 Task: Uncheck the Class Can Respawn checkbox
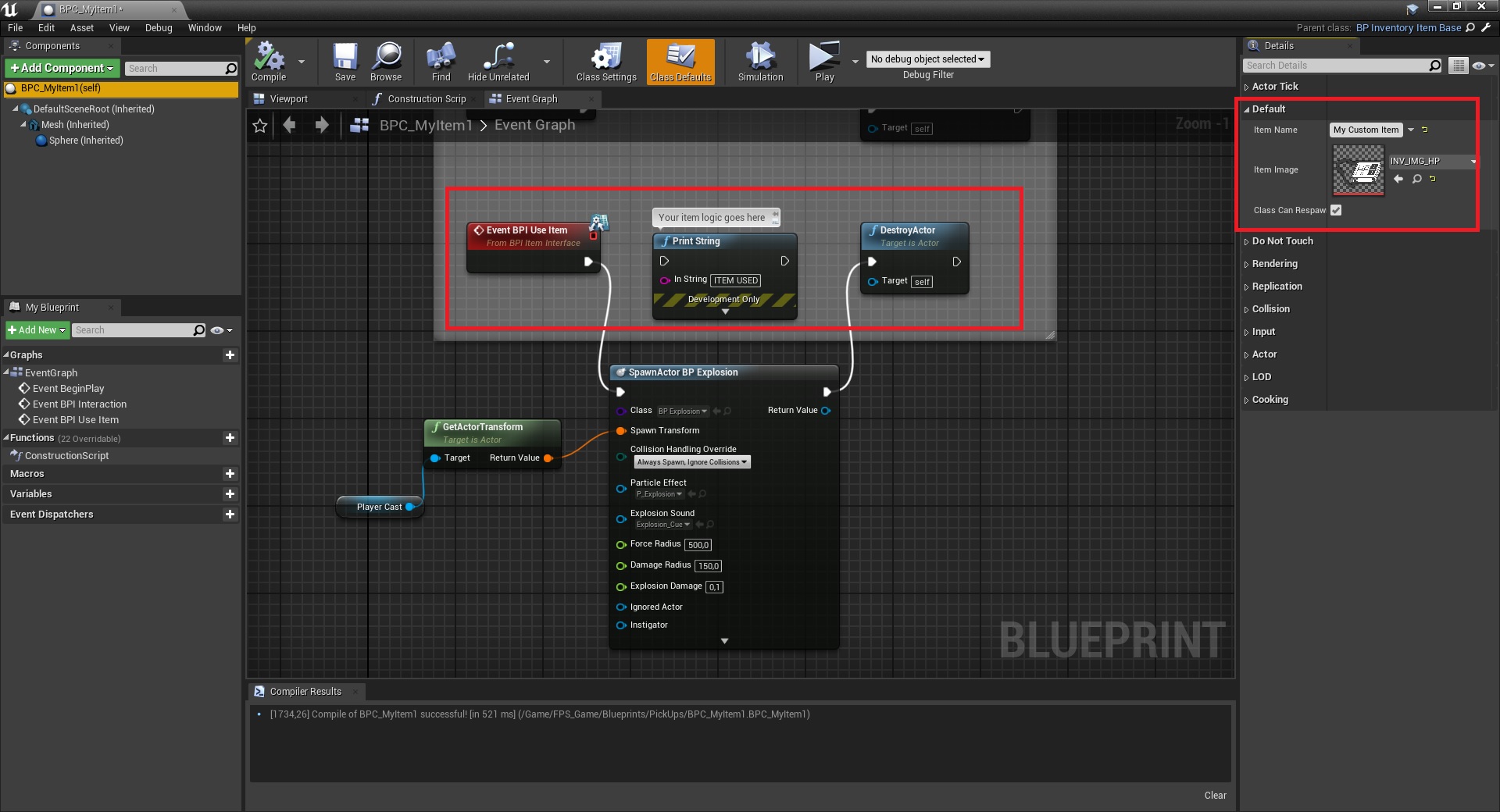1336,210
